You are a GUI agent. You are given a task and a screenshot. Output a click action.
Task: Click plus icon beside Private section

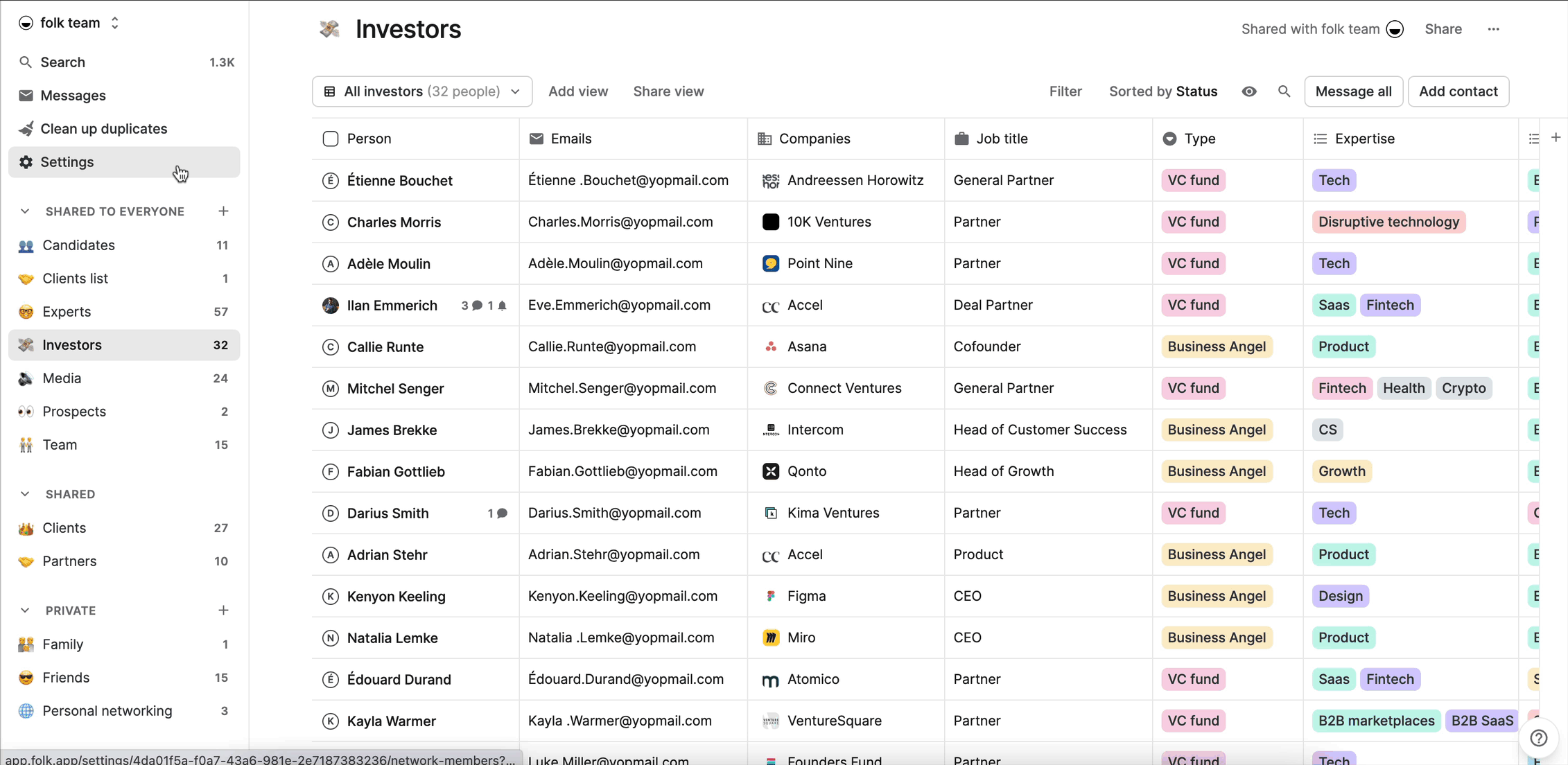click(x=223, y=610)
